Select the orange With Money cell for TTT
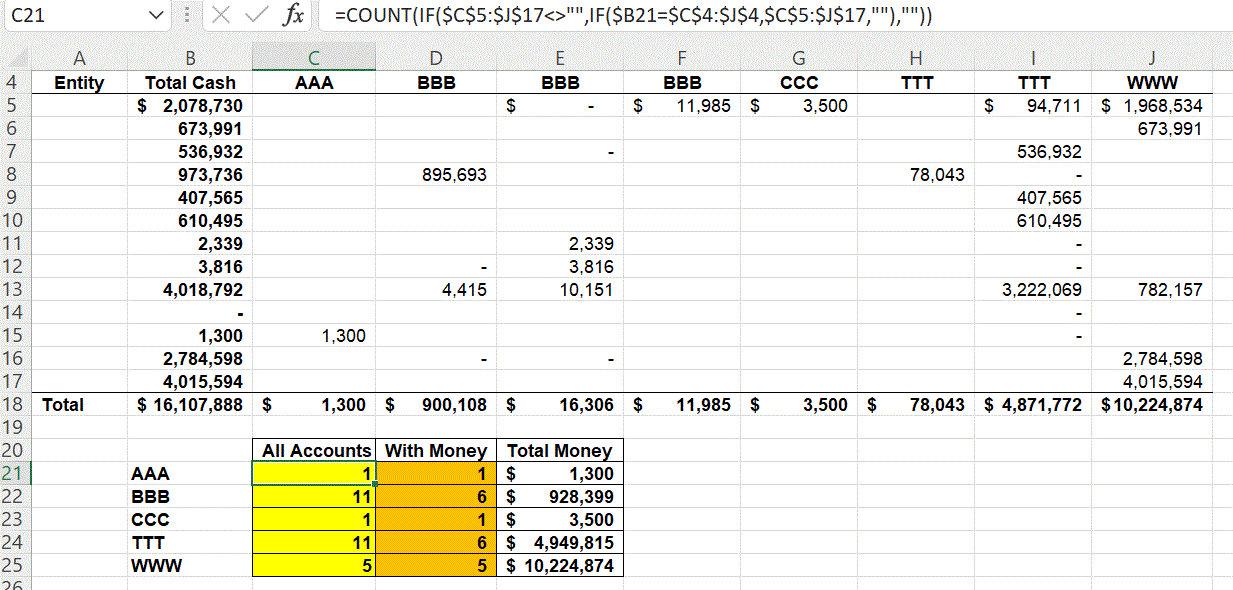 pyautogui.click(x=436, y=543)
